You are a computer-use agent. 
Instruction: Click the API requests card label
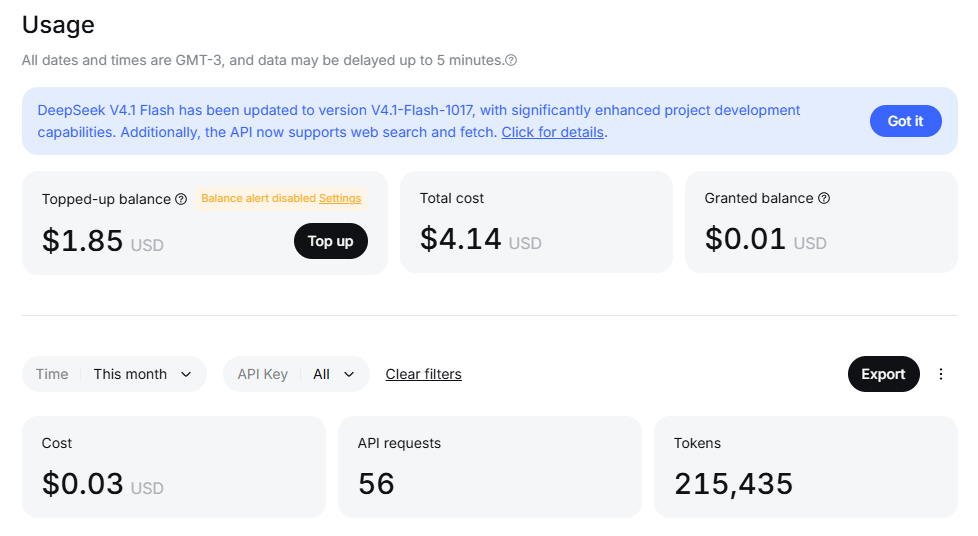tap(399, 443)
